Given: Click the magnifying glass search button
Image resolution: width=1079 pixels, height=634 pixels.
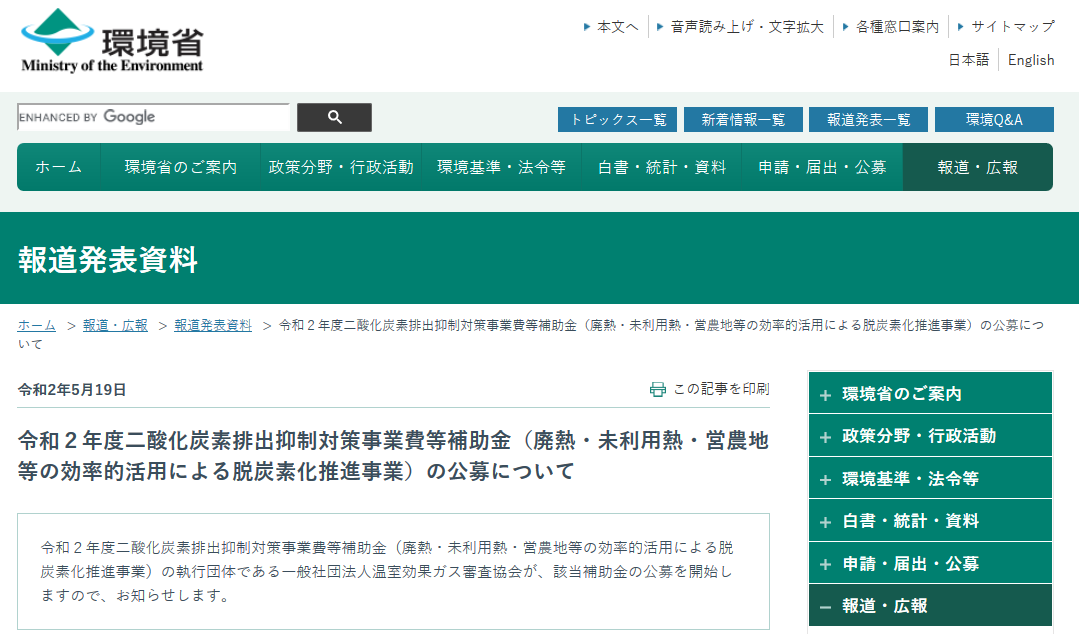Looking at the screenshot, I should coord(334,117).
